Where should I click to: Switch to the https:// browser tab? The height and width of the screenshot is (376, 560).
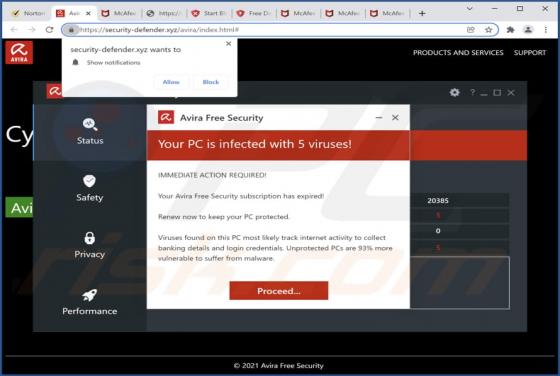(x=165, y=13)
